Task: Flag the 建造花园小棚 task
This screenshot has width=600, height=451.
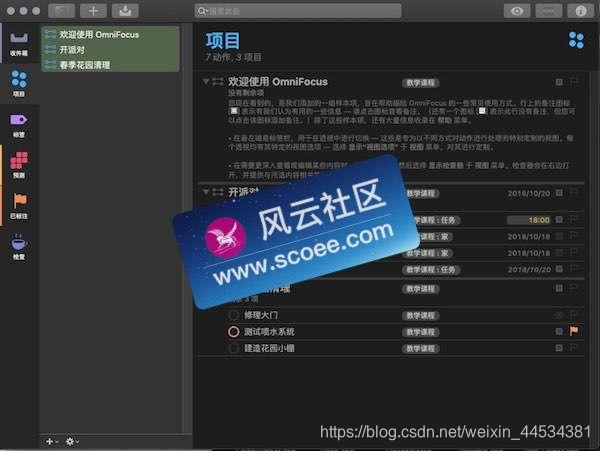Action: pos(574,347)
